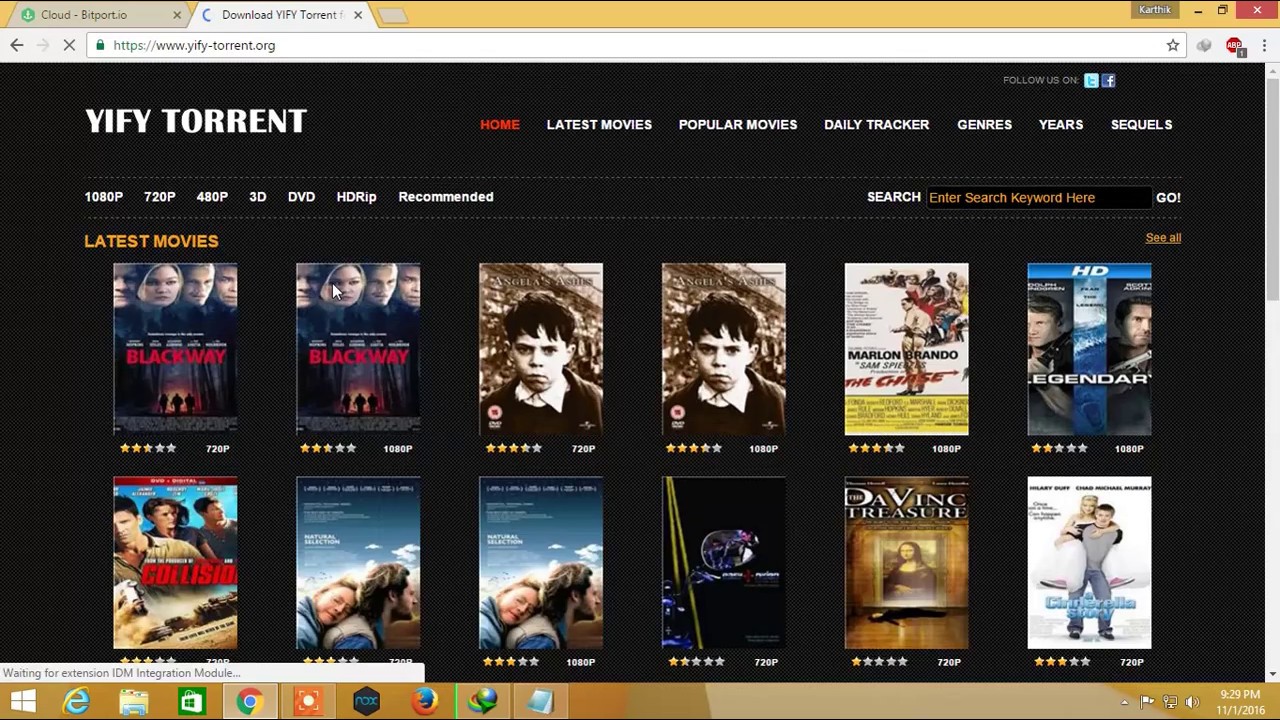1280x720 pixels.
Task: Open the orange screen recorder taskbar icon
Action: (308, 702)
